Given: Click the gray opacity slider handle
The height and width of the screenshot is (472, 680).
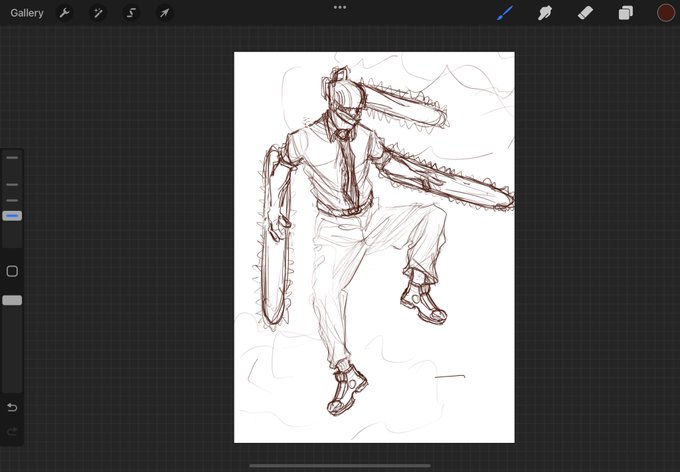Looking at the screenshot, I should click(12, 300).
